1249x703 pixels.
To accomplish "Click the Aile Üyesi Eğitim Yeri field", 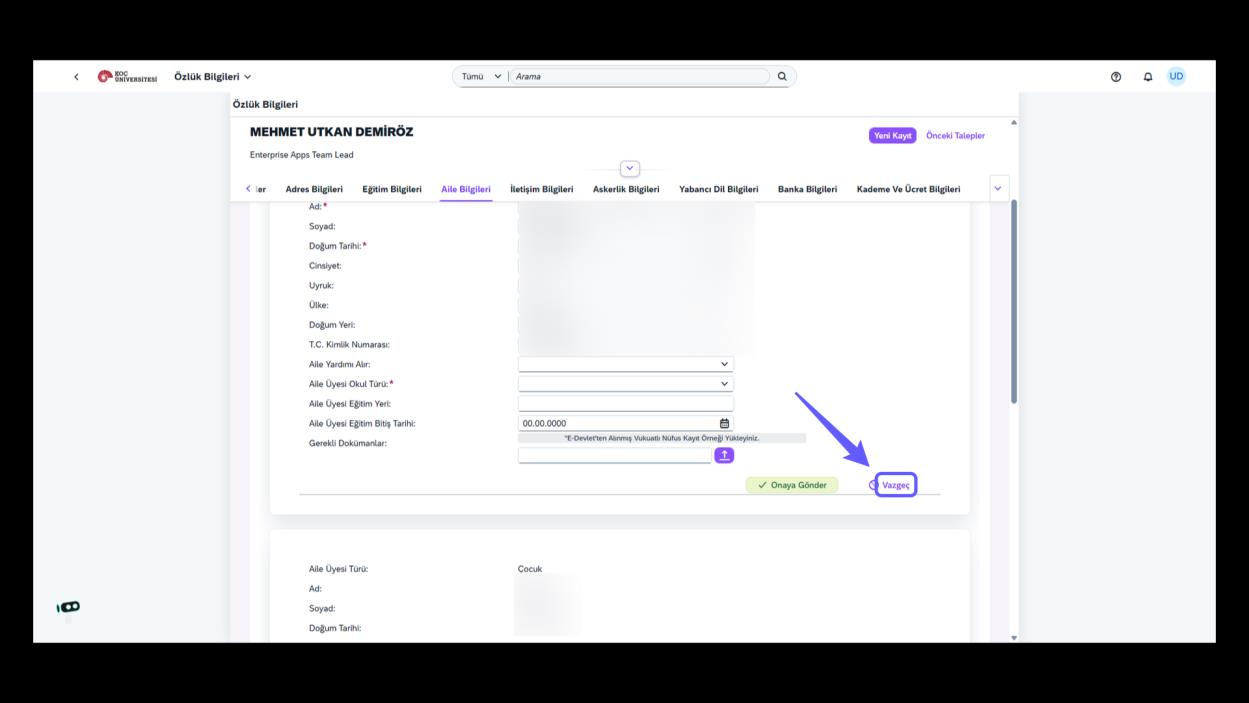I will (x=626, y=404).
